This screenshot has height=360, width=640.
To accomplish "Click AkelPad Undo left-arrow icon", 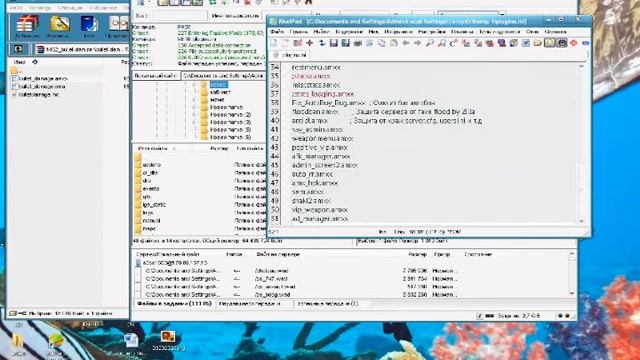I will [406, 43].
